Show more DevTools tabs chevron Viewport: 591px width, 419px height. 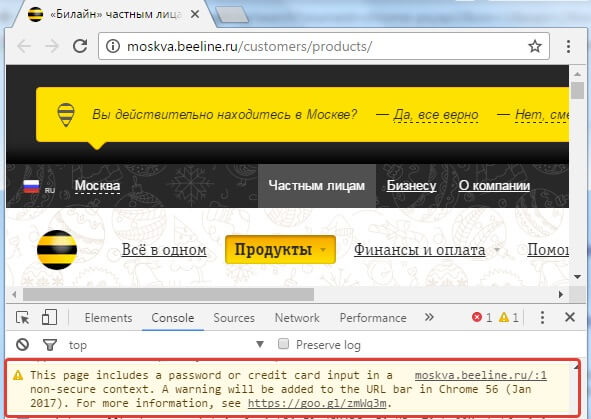[x=429, y=317]
